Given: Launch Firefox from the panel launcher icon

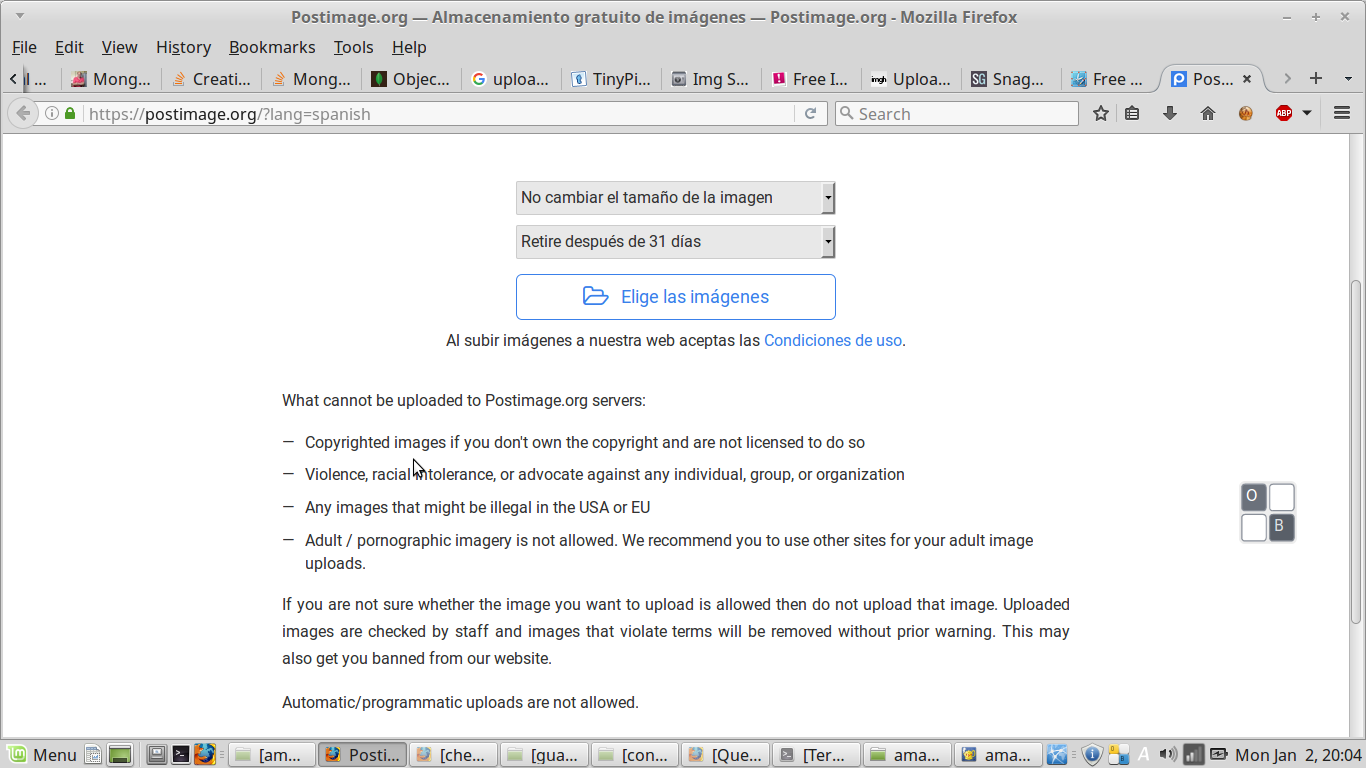Looking at the screenshot, I should 205,754.
